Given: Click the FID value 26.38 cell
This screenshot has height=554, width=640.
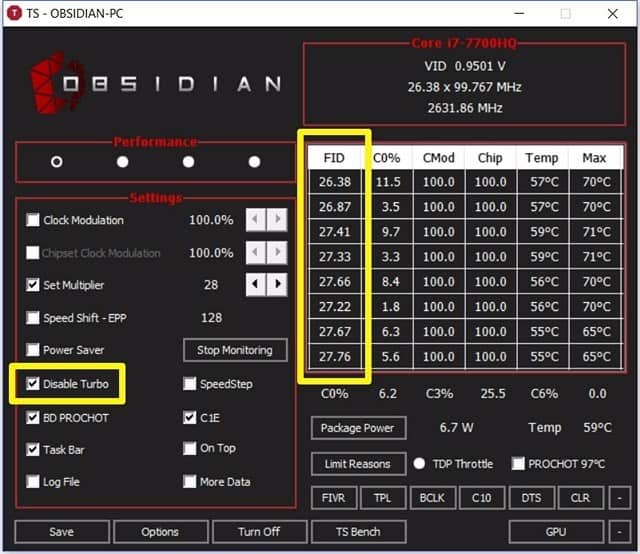Looking at the screenshot, I should [335, 182].
